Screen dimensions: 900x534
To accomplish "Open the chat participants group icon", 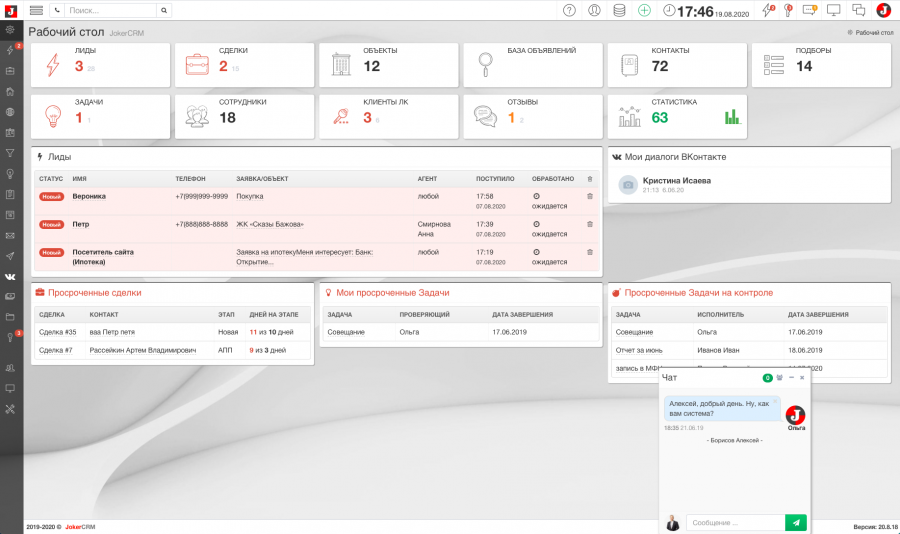I will 779,378.
